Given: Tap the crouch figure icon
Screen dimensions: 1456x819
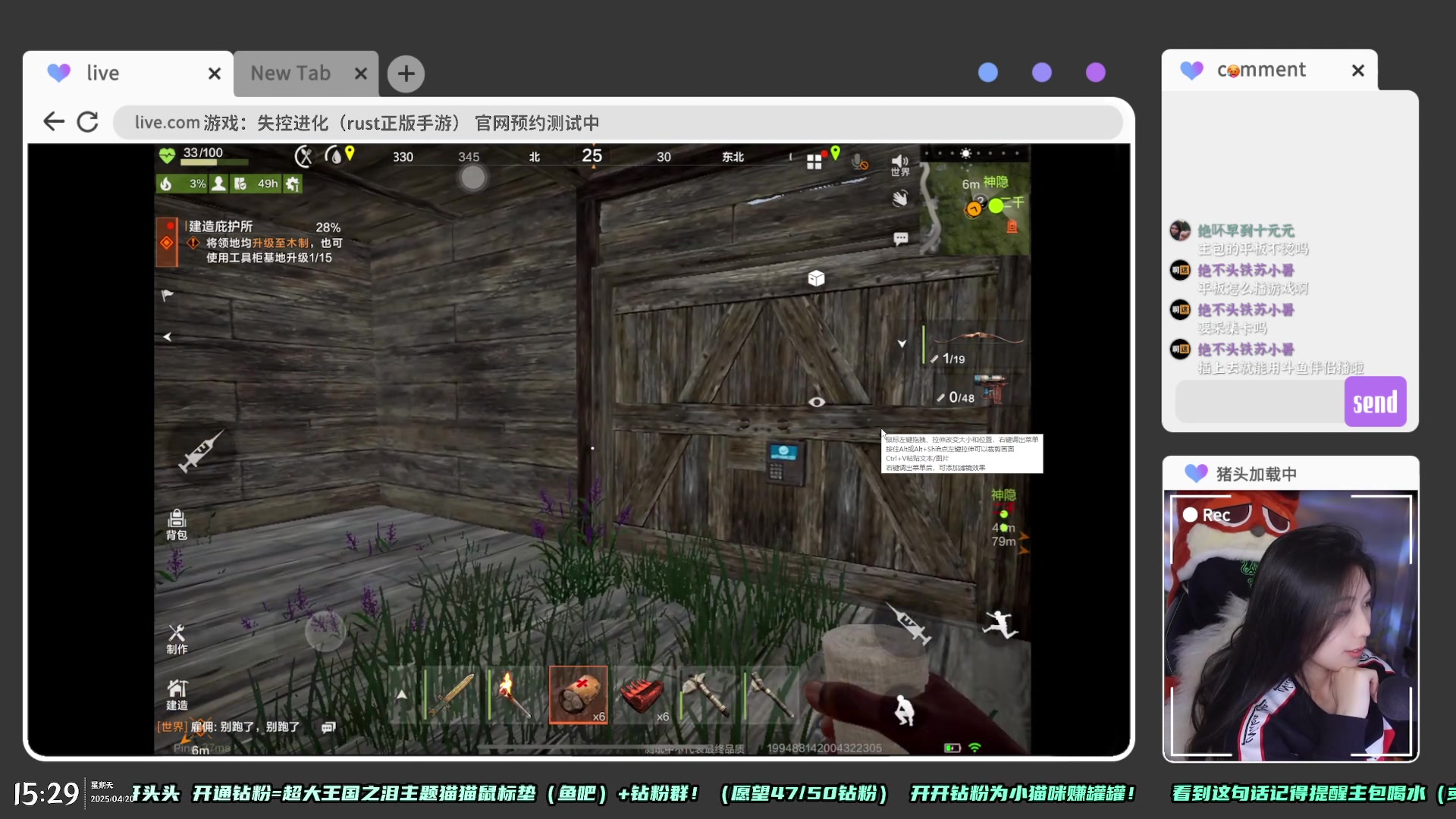Looking at the screenshot, I should tap(904, 711).
